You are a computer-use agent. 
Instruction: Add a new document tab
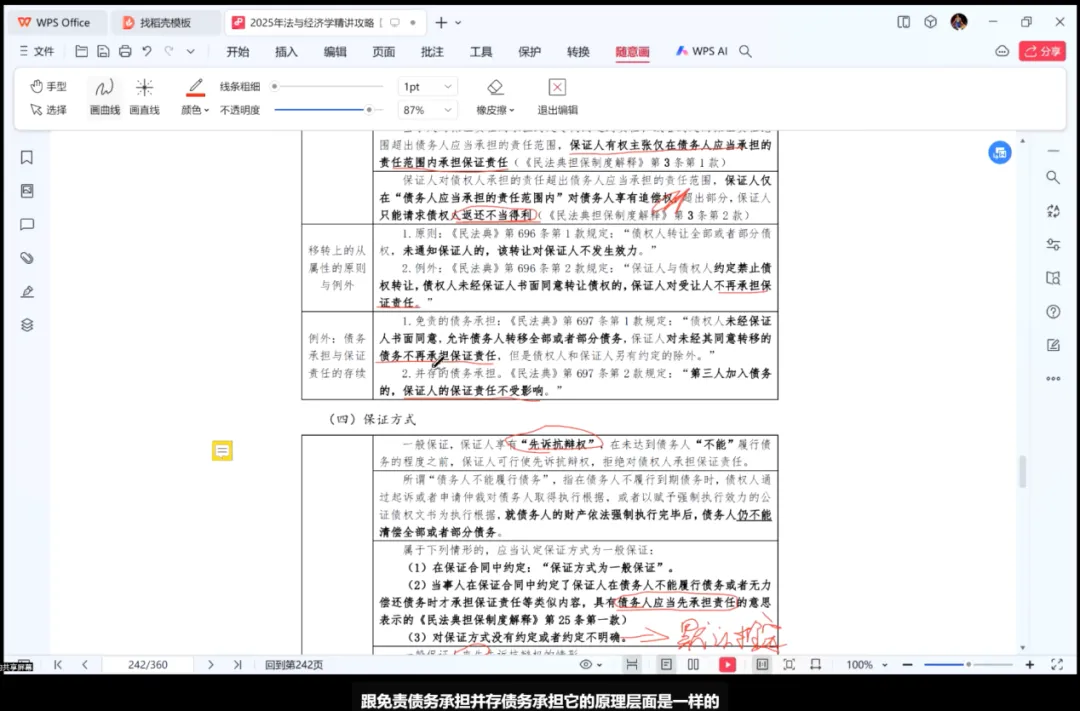click(x=441, y=23)
